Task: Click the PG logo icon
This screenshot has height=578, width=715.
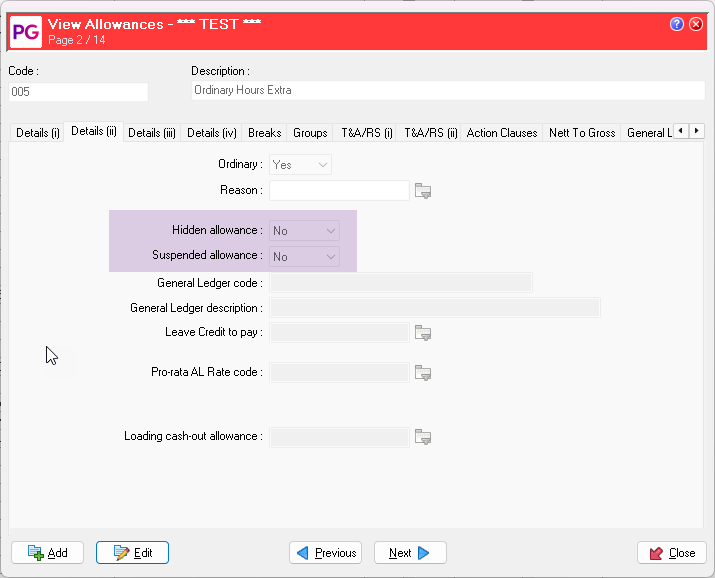Action: pyautogui.click(x=25, y=32)
